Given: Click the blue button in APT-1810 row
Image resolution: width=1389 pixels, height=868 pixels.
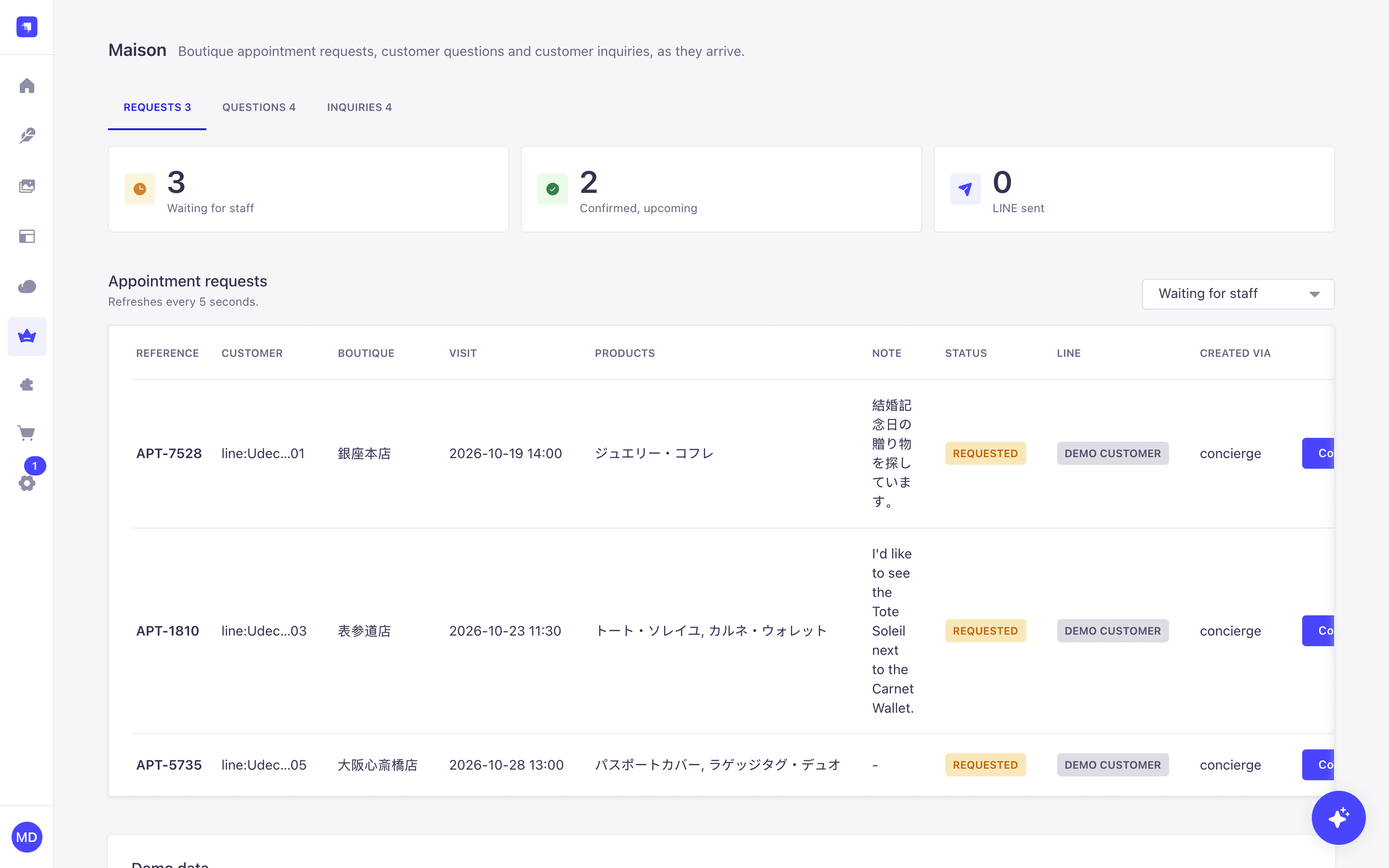Looking at the screenshot, I should [x=1318, y=631].
